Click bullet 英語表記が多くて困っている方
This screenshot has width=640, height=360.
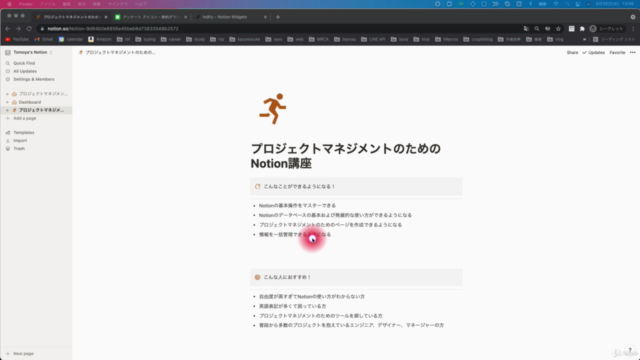tap(292, 306)
